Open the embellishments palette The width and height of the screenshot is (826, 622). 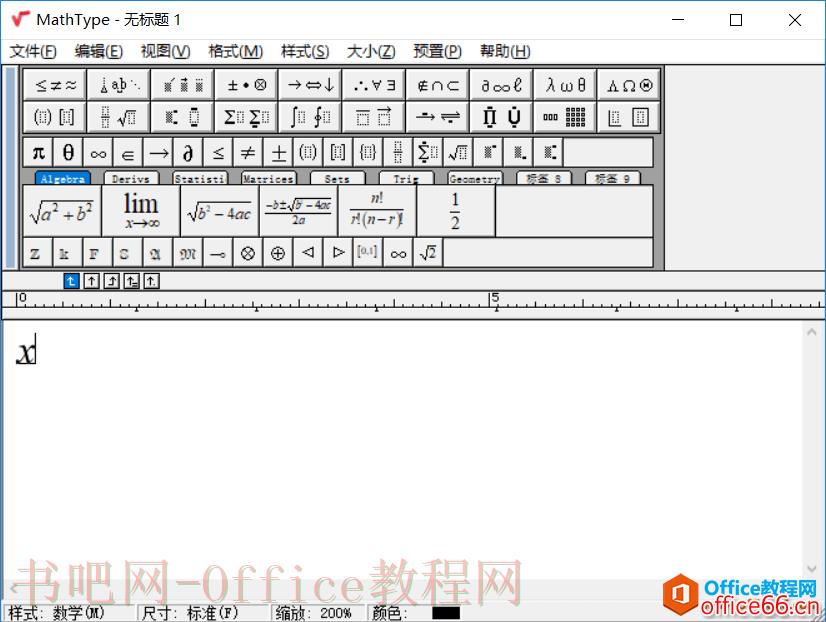(183, 84)
